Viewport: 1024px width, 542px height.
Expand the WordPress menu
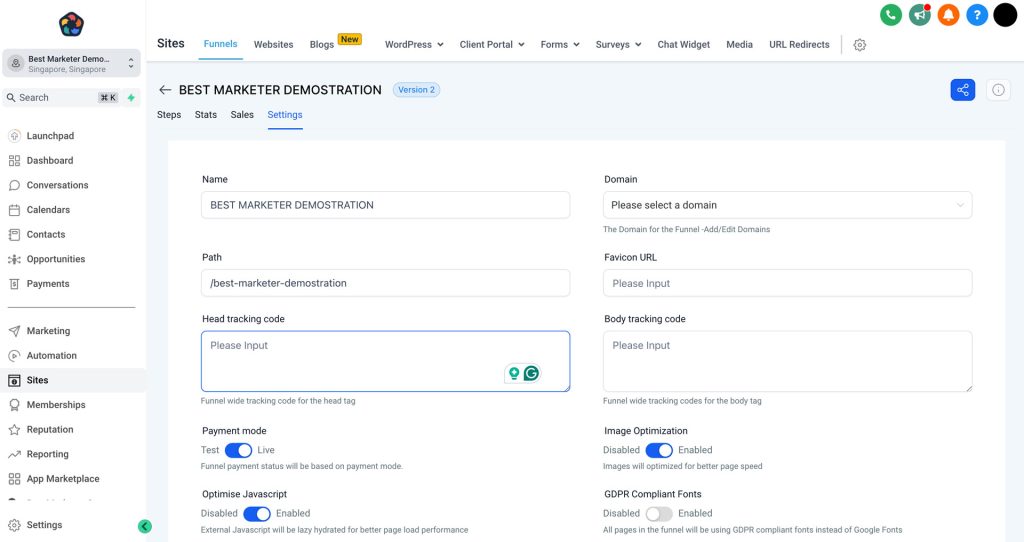point(414,44)
